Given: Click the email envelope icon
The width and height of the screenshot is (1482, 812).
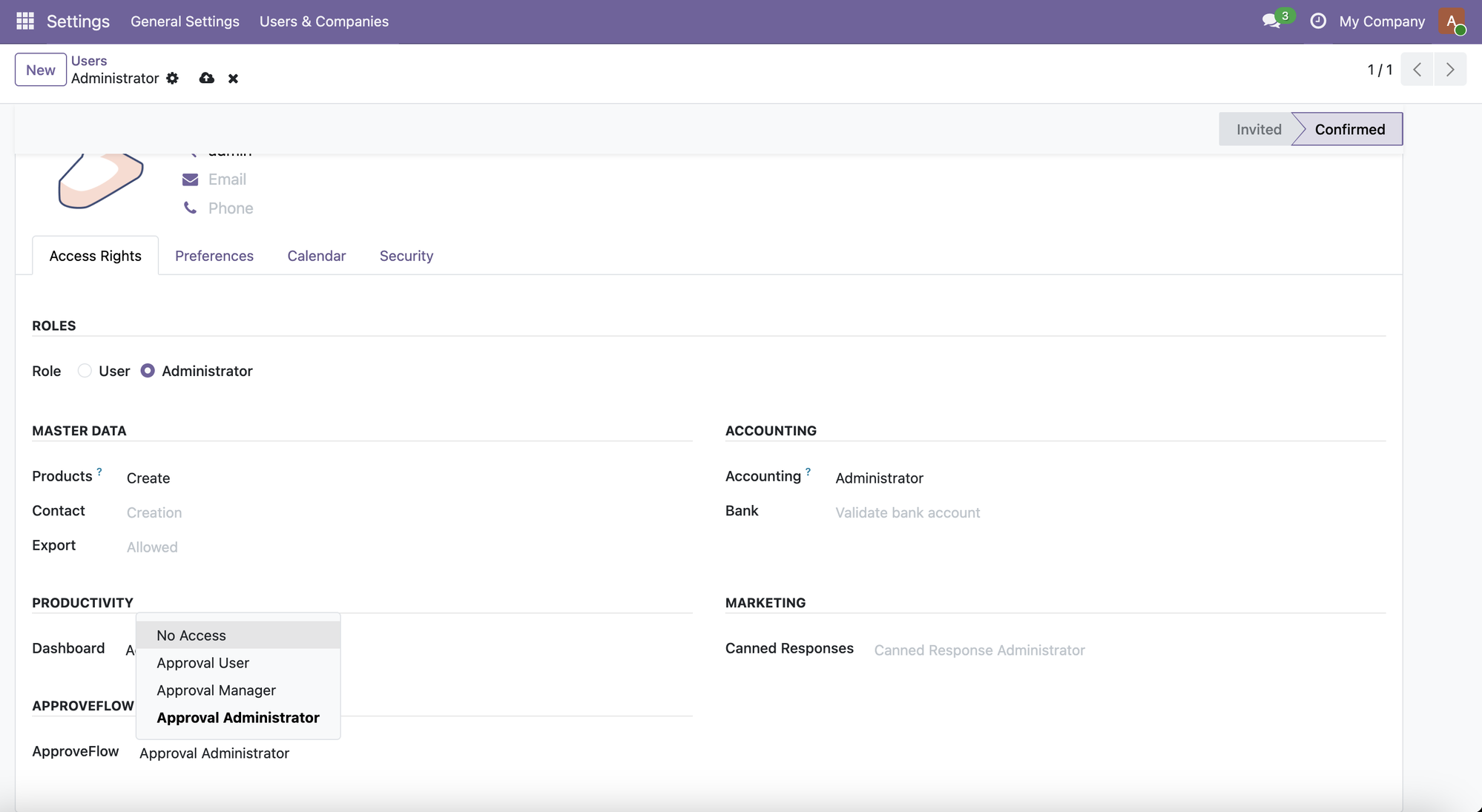Looking at the screenshot, I should click(x=190, y=179).
